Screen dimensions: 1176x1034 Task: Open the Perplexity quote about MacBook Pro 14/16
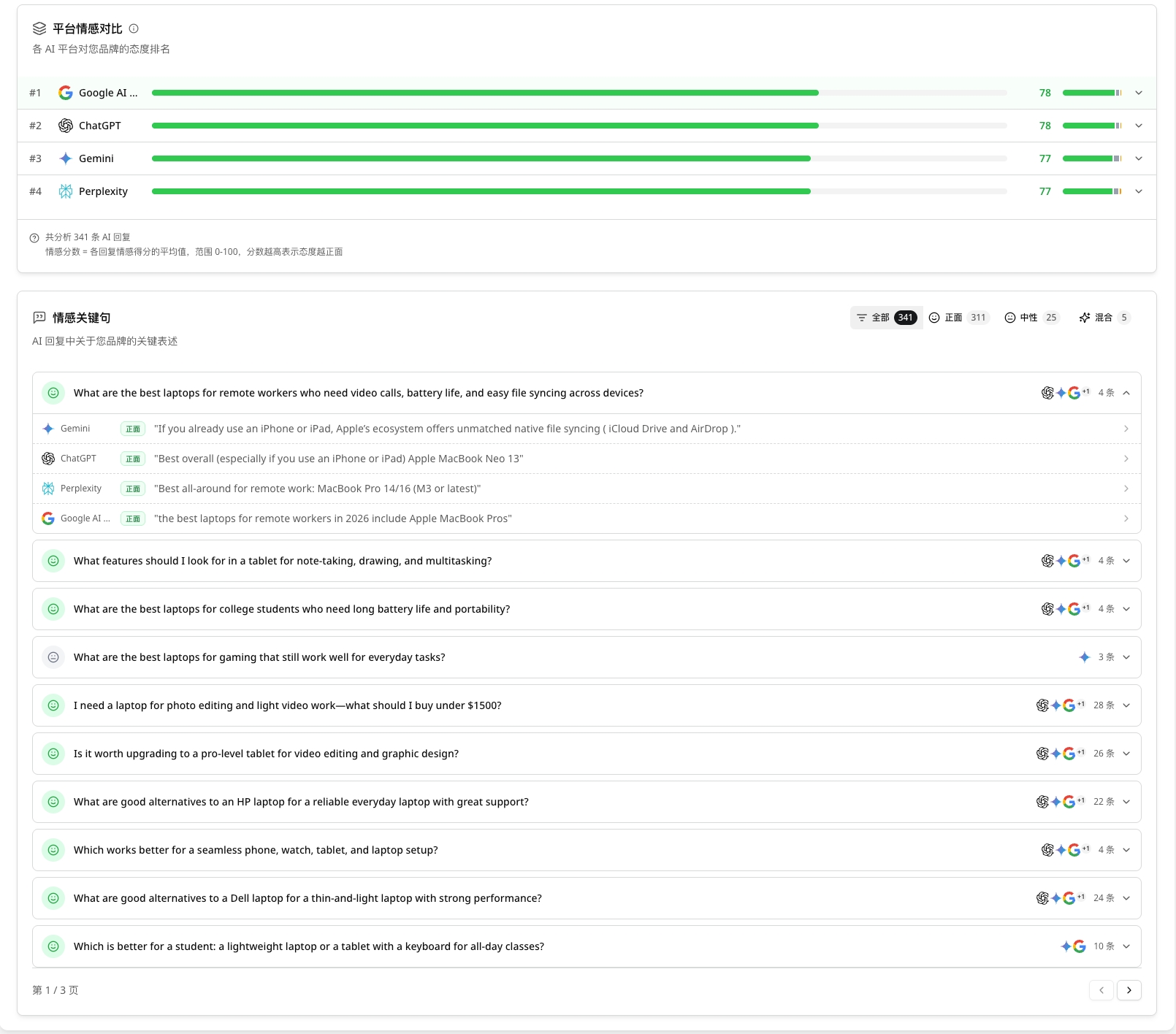click(587, 489)
